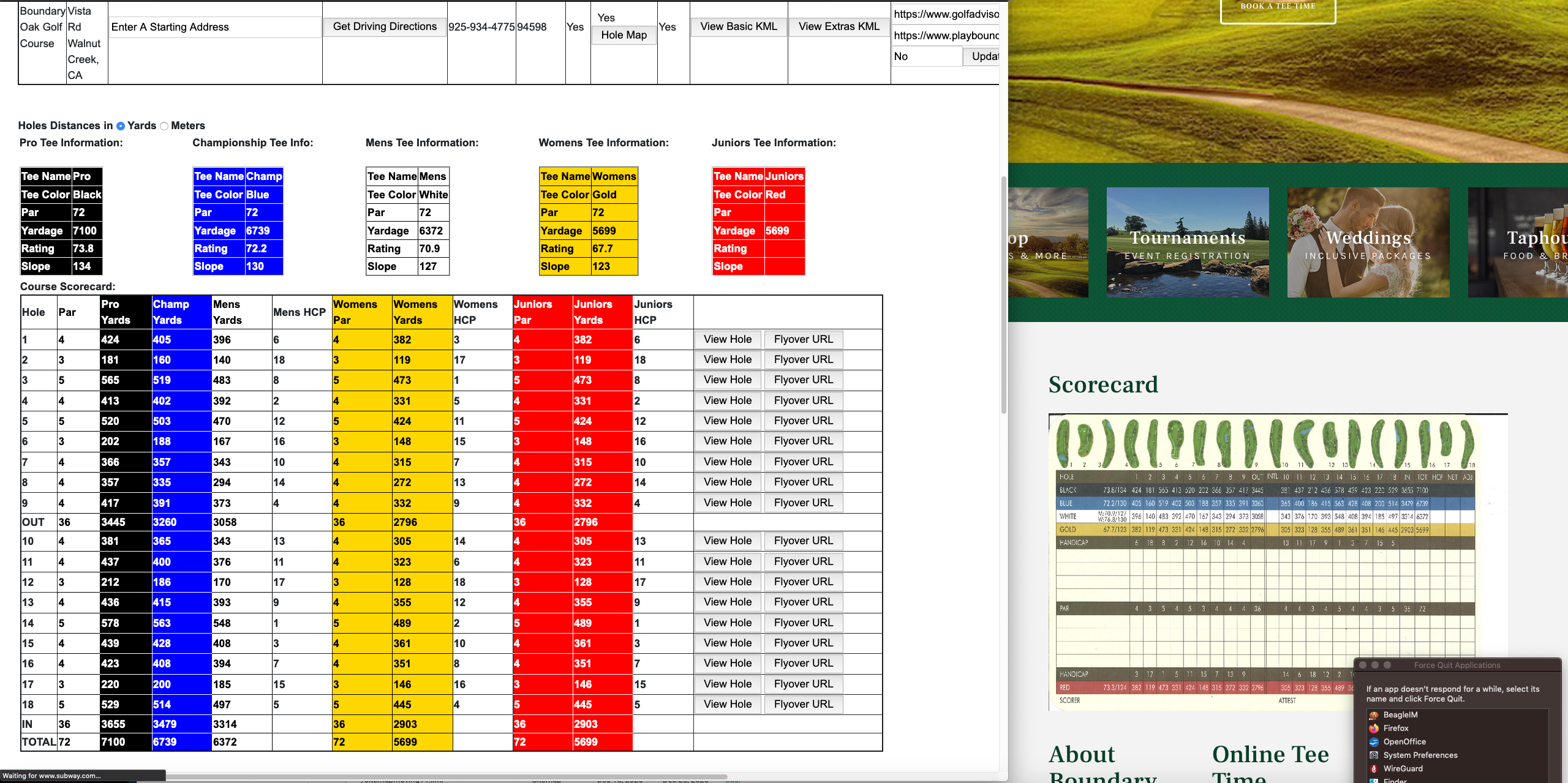Click the golfadvisor URL text field
This screenshot has height=783, width=1568.
click(946, 14)
